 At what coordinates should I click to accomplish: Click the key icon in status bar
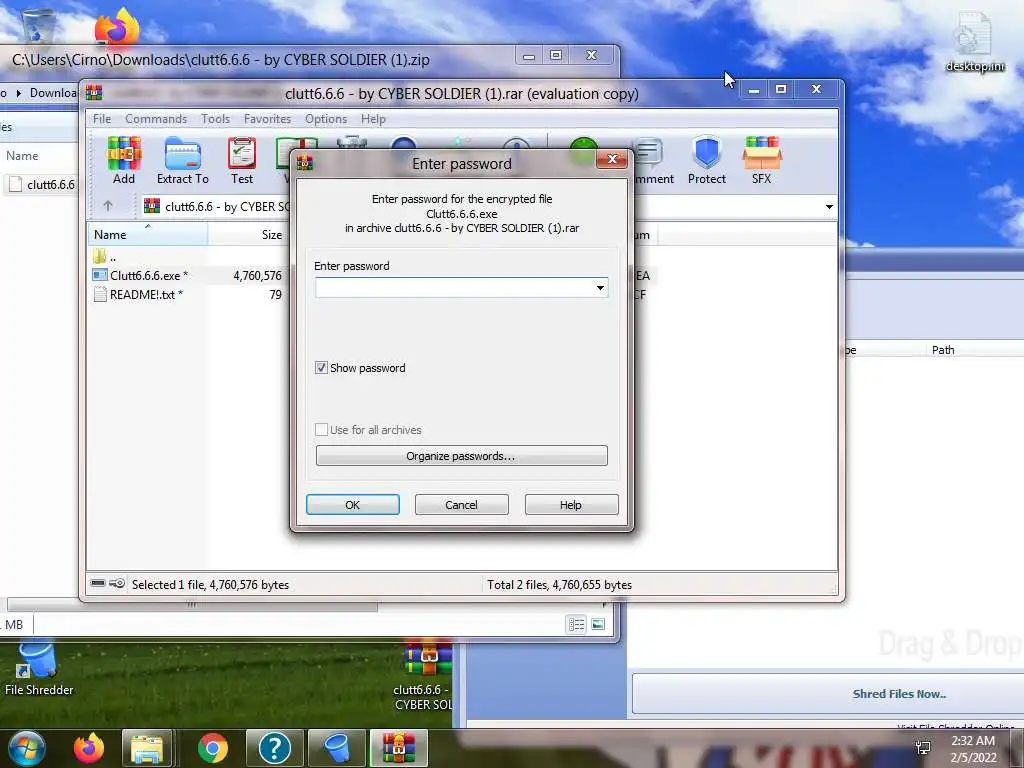[x=117, y=583]
